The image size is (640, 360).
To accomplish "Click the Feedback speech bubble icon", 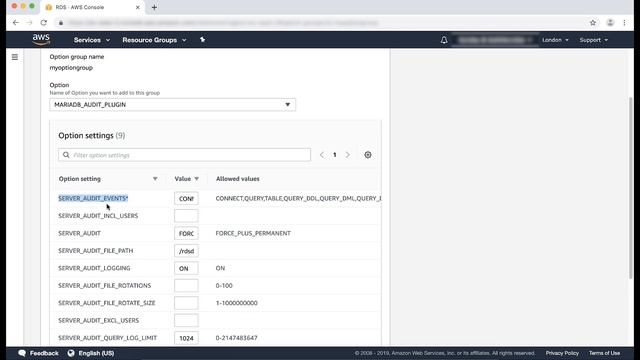I will (x=22, y=353).
